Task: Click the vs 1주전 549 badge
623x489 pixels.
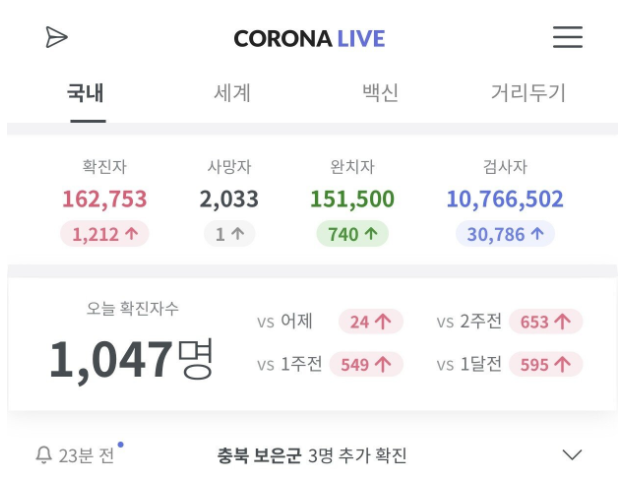Action: (366, 364)
